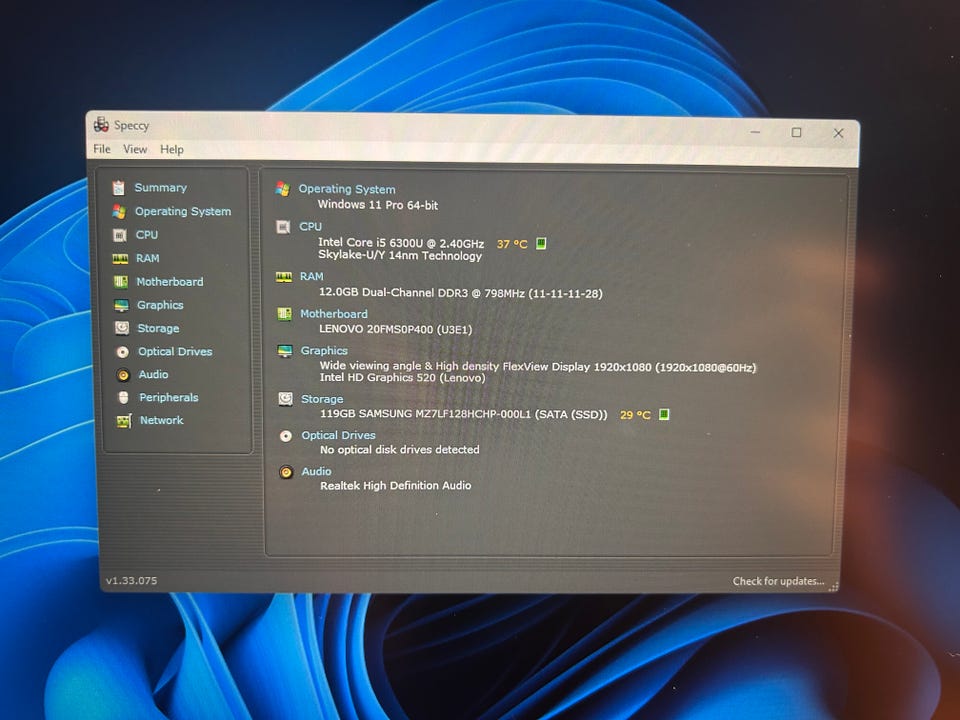
Task: Select Summary icon in the sidebar
Action: 118,187
